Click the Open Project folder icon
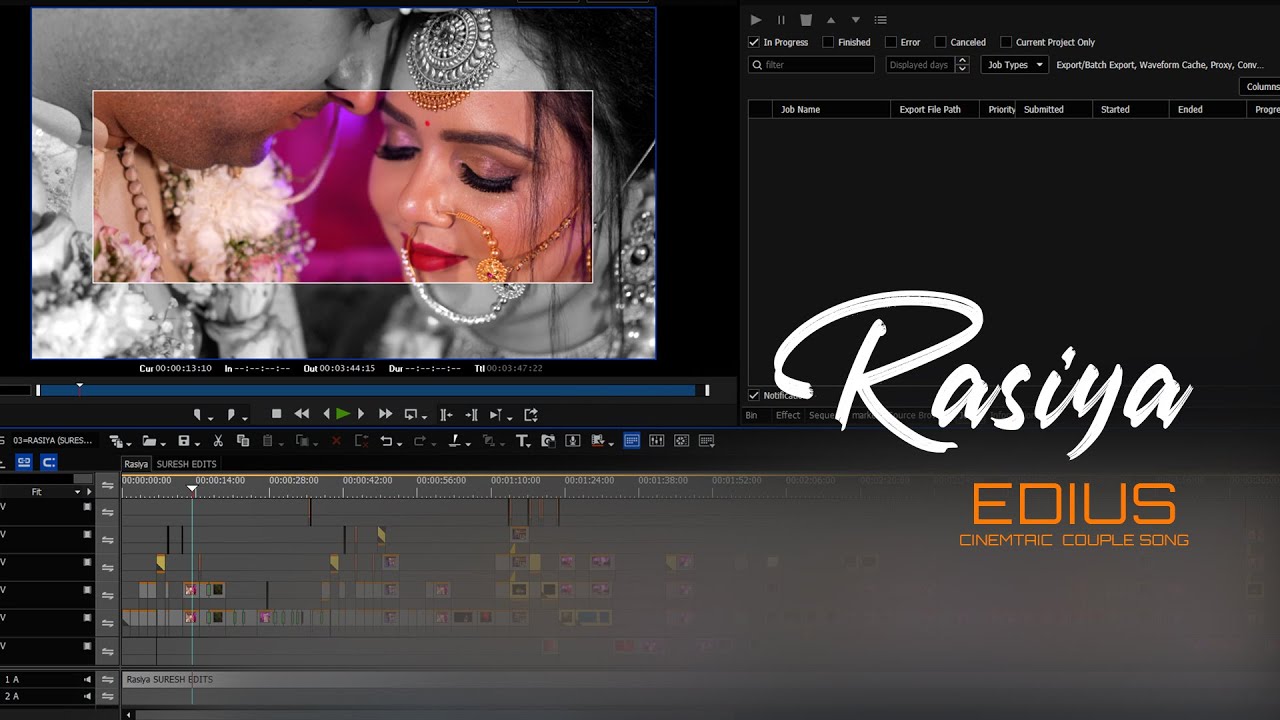 (x=149, y=441)
